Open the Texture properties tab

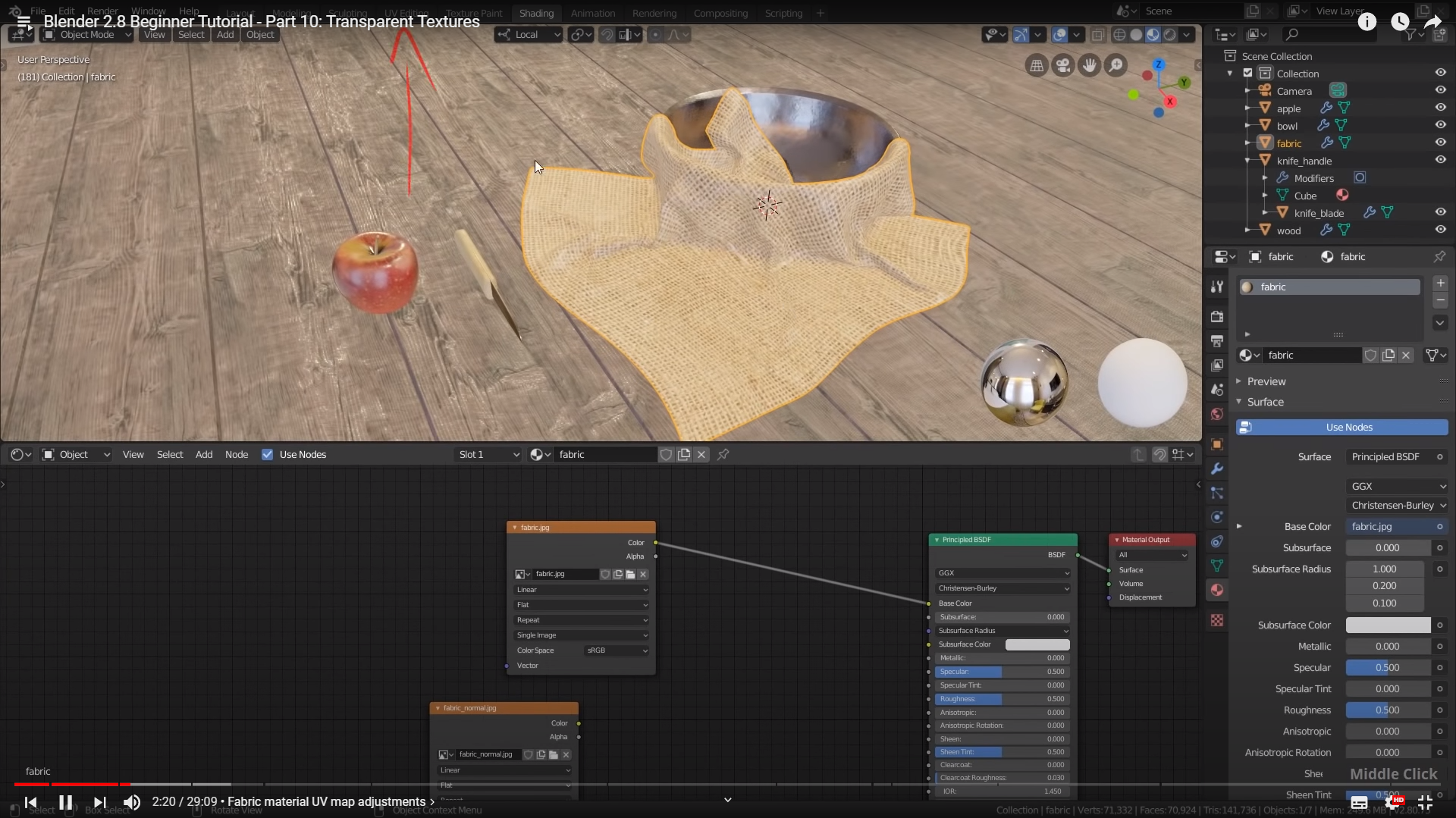(1217, 620)
